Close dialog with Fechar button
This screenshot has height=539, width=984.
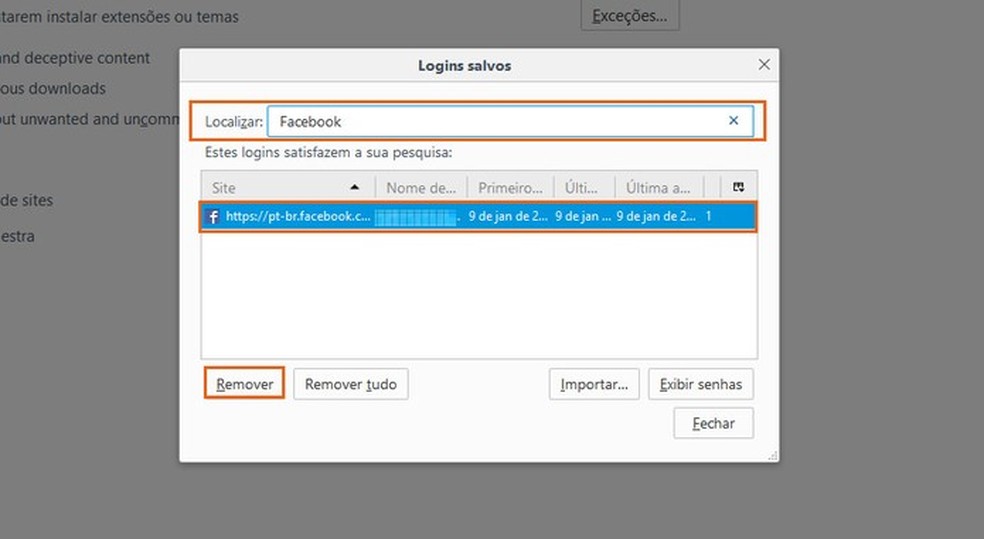coord(714,423)
